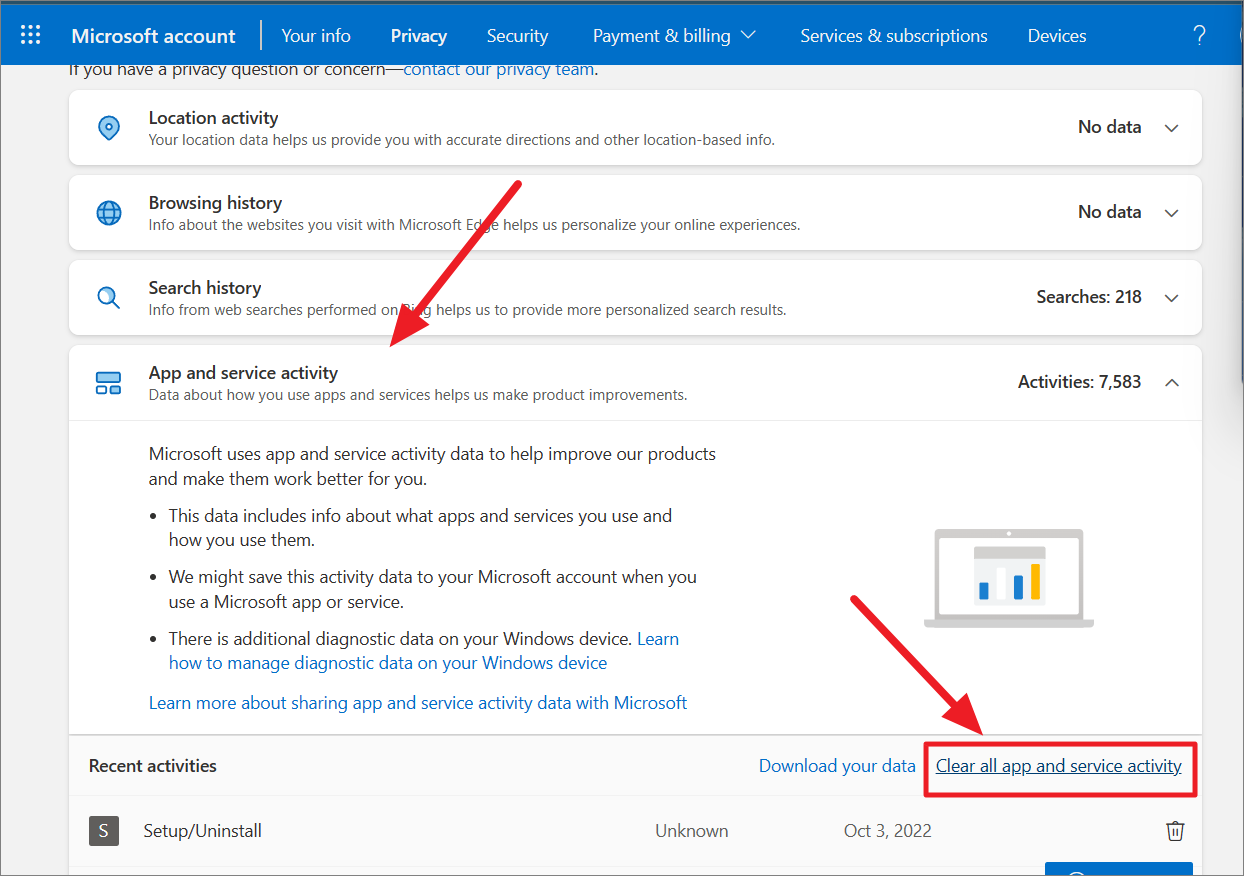Delete the Setup/Uninstall activity with trash icon
The height and width of the screenshot is (876, 1244).
tap(1175, 830)
